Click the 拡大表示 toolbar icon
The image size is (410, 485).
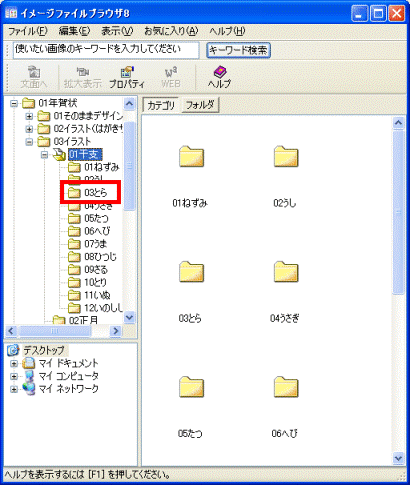(83, 72)
